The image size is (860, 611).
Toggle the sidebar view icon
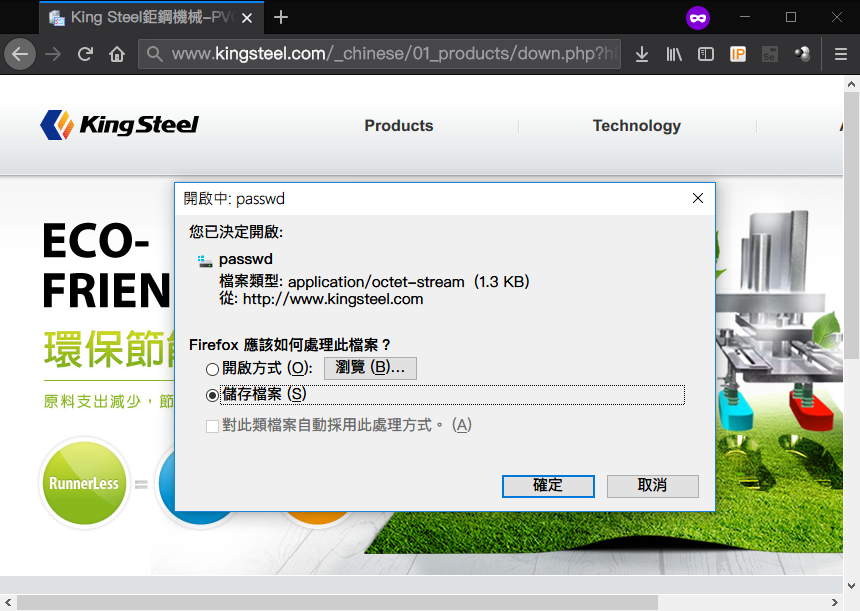click(x=706, y=54)
